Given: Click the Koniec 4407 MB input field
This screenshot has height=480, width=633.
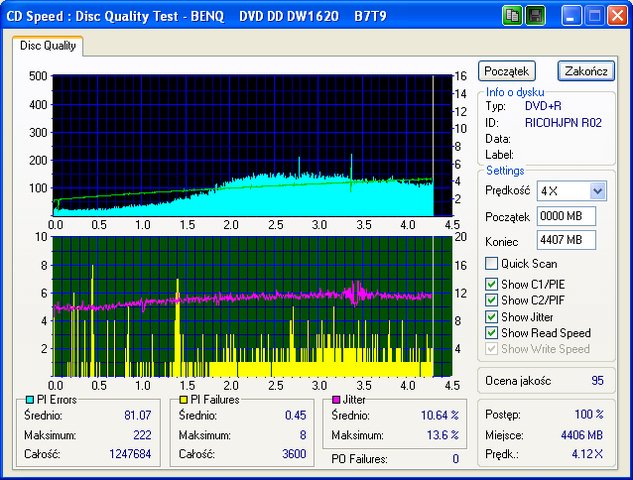Looking at the screenshot, I should pos(566,240).
